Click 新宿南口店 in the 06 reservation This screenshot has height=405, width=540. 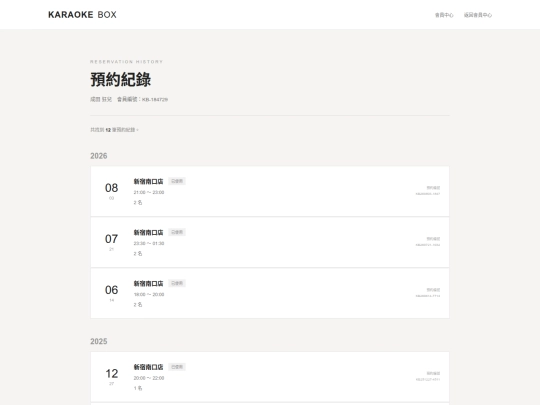[148, 283]
